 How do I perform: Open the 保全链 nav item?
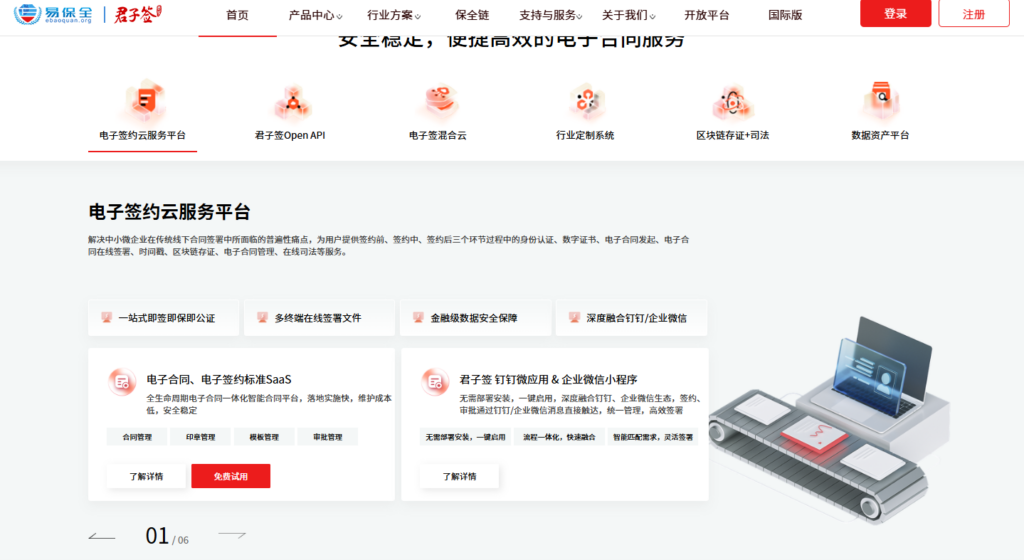[472, 15]
